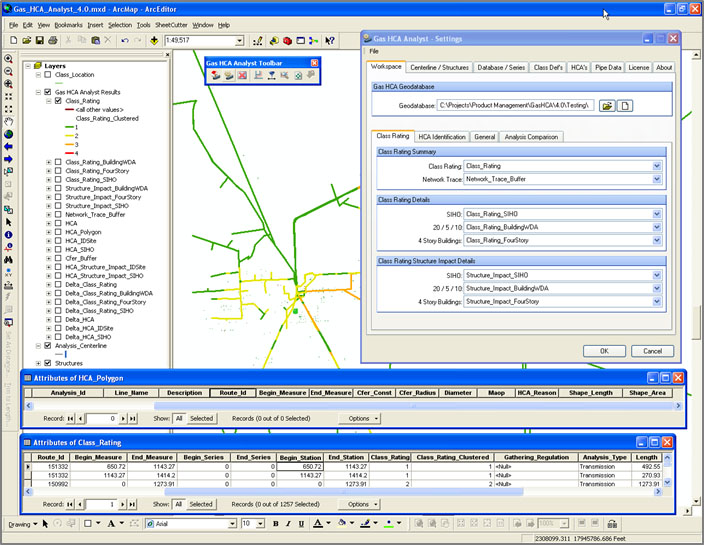Select the Find binoculars tool

(8, 260)
